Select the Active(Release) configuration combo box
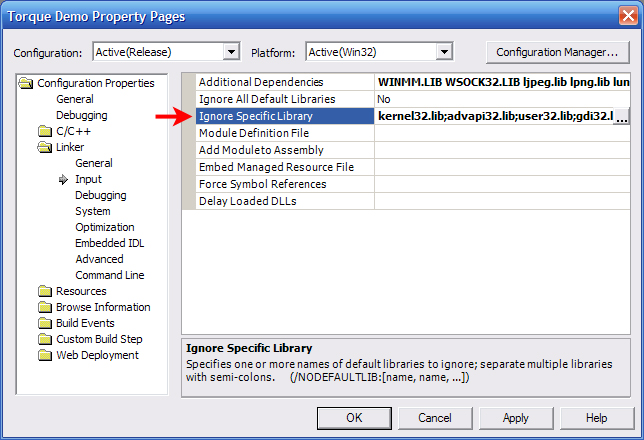The height and width of the screenshot is (440, 644). 166,52
